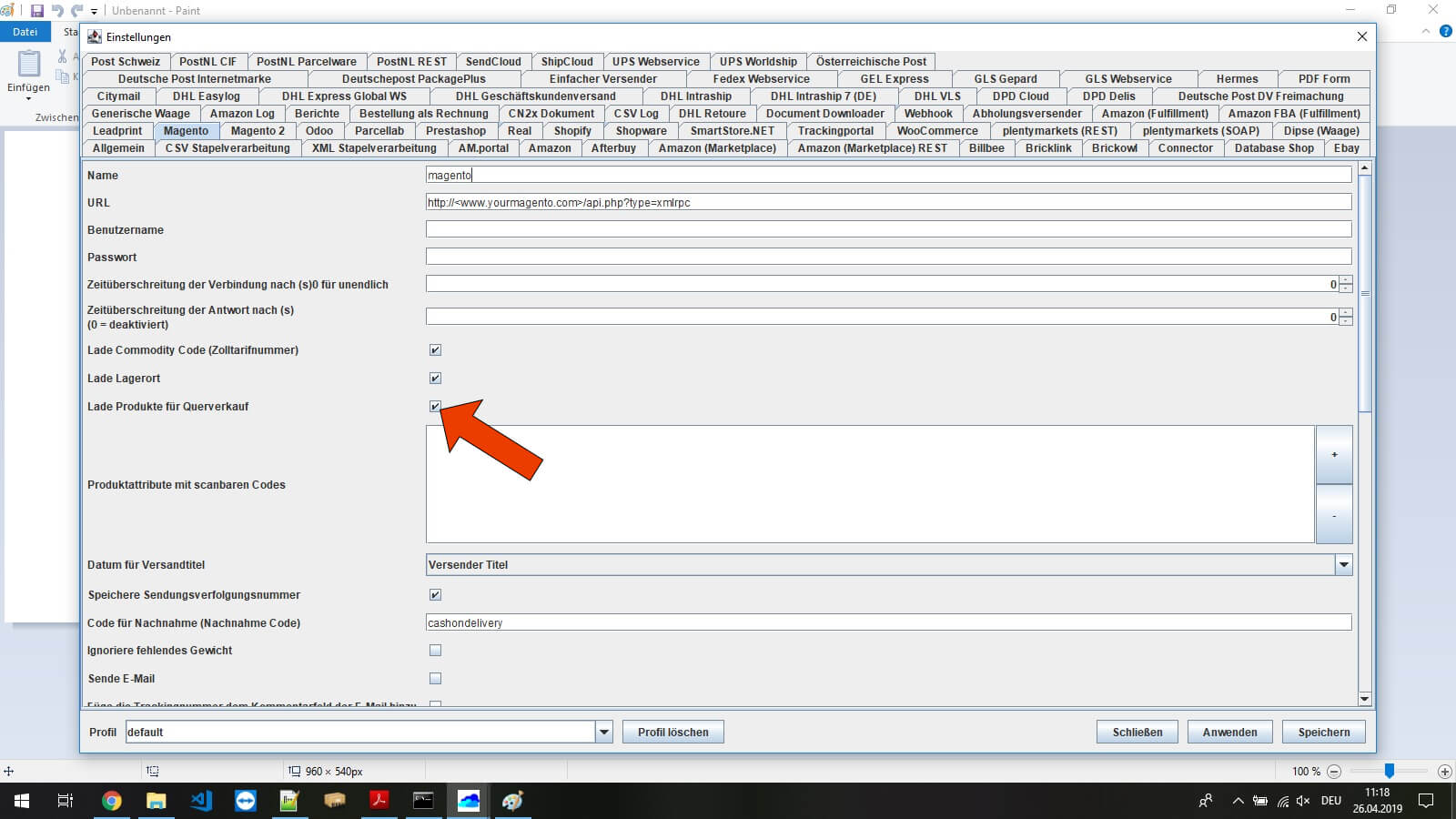Screen dimensions: 1456x819
Task: Open the Profil default dropdown arrow
Action: (603, 732)
